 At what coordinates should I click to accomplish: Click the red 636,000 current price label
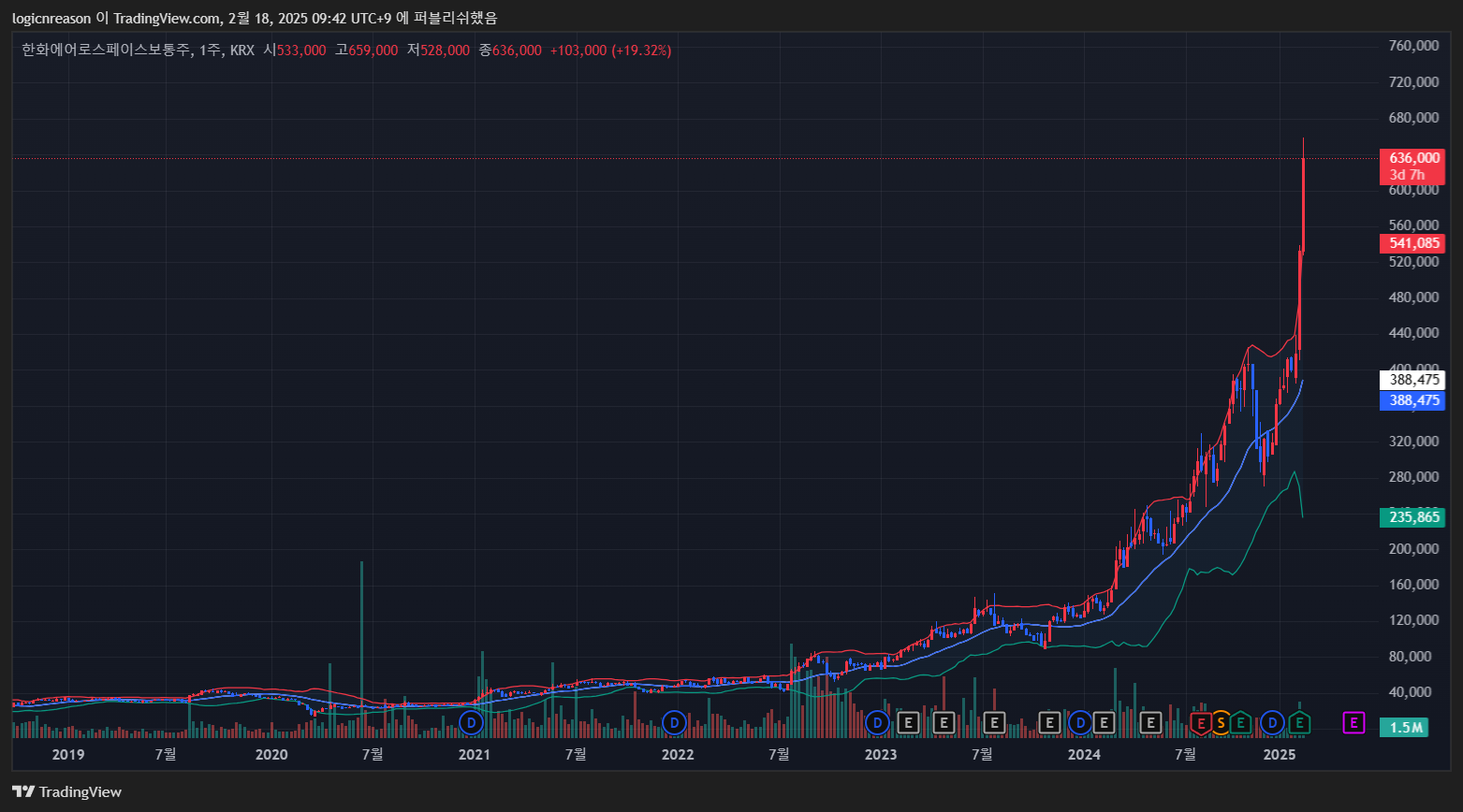pyautogui.click(x=1413, y=158)
